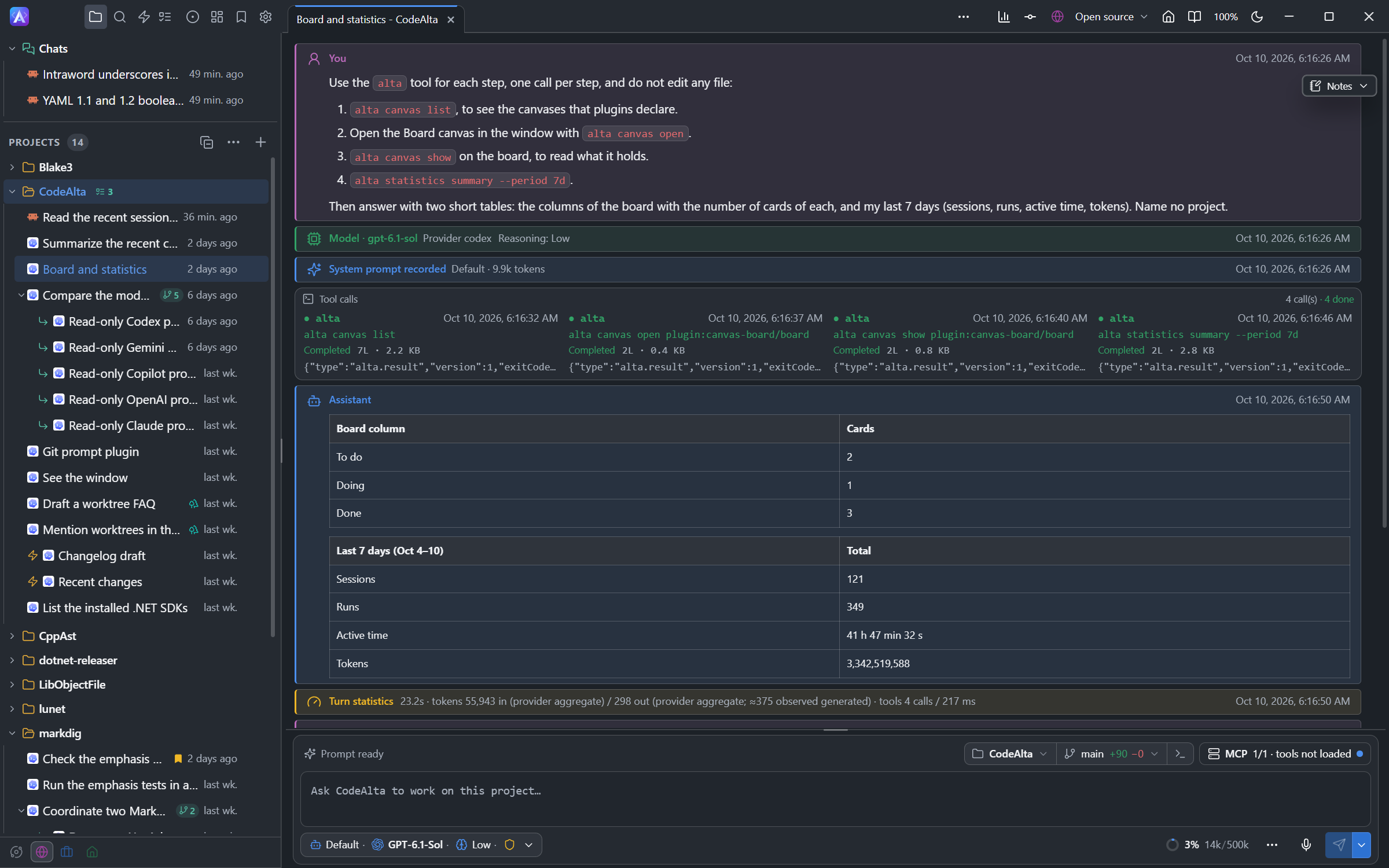The height and width of the screenshot is (868, 1389).
Task: Open the folder explorer icon in top toolbar
Action: click(x=95, y=17)
